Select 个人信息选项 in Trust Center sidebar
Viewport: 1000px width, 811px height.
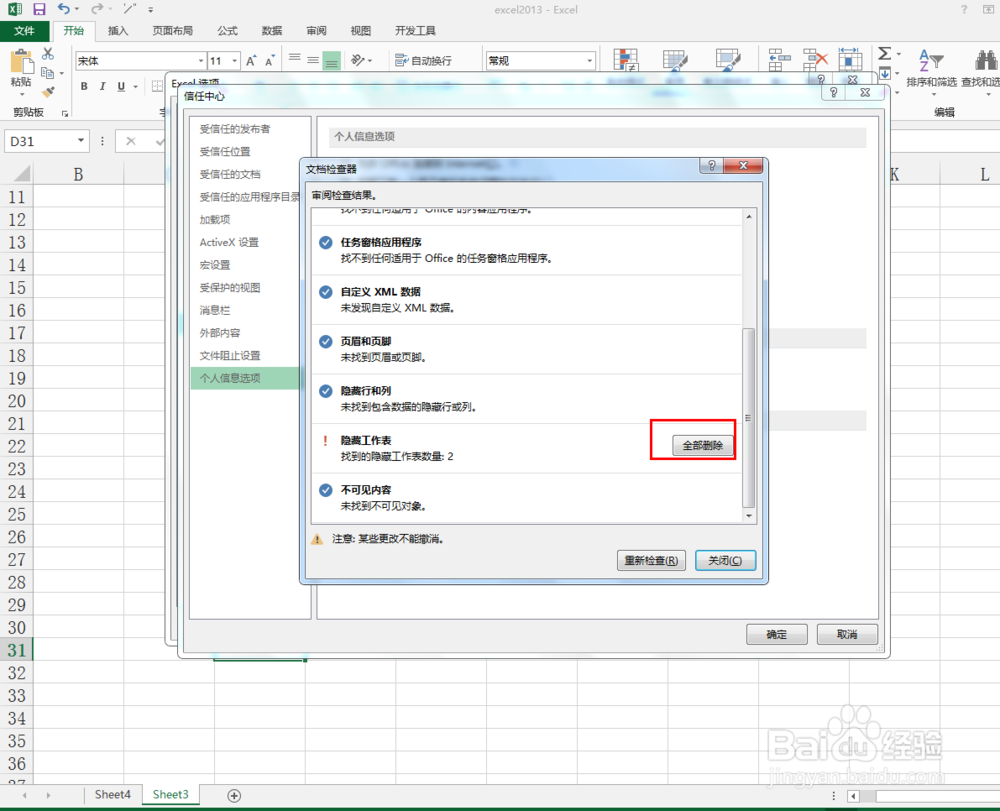[x=232, y=377]
